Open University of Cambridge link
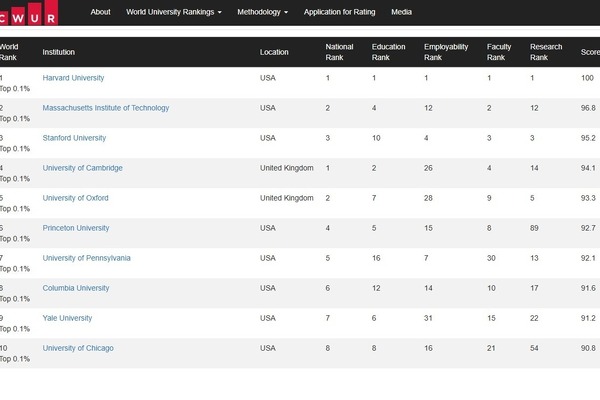Viewport: 600px width, 400px height. click(x=82, y=168)
